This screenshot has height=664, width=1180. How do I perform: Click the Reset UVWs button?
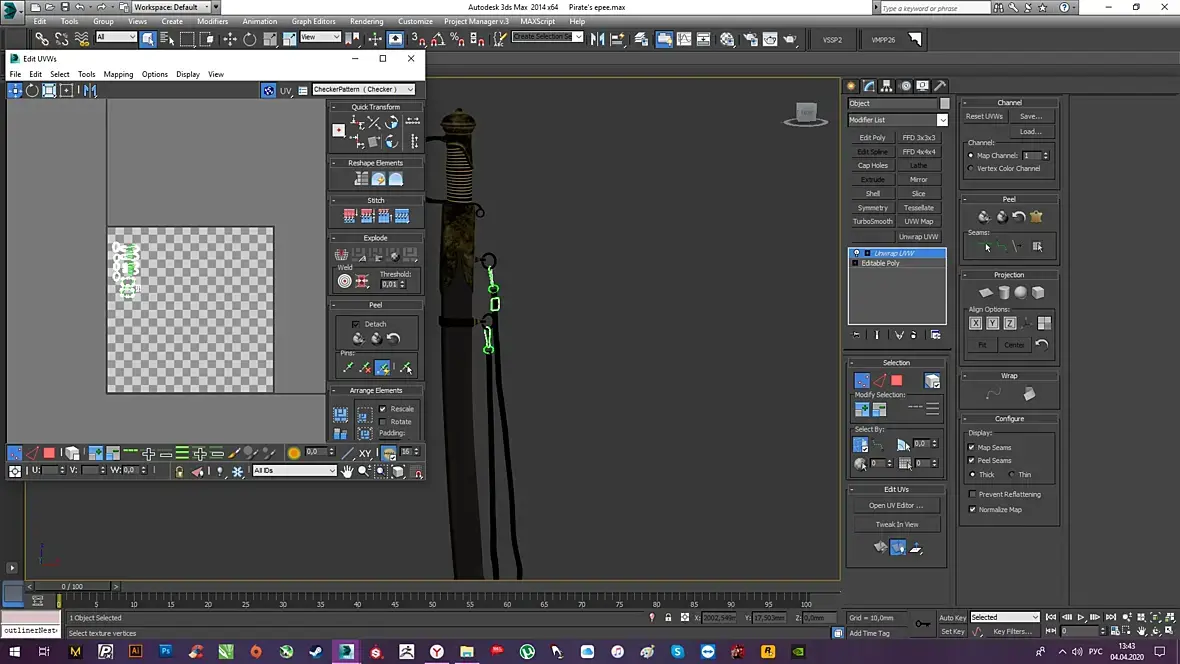[x=984, y=117]
